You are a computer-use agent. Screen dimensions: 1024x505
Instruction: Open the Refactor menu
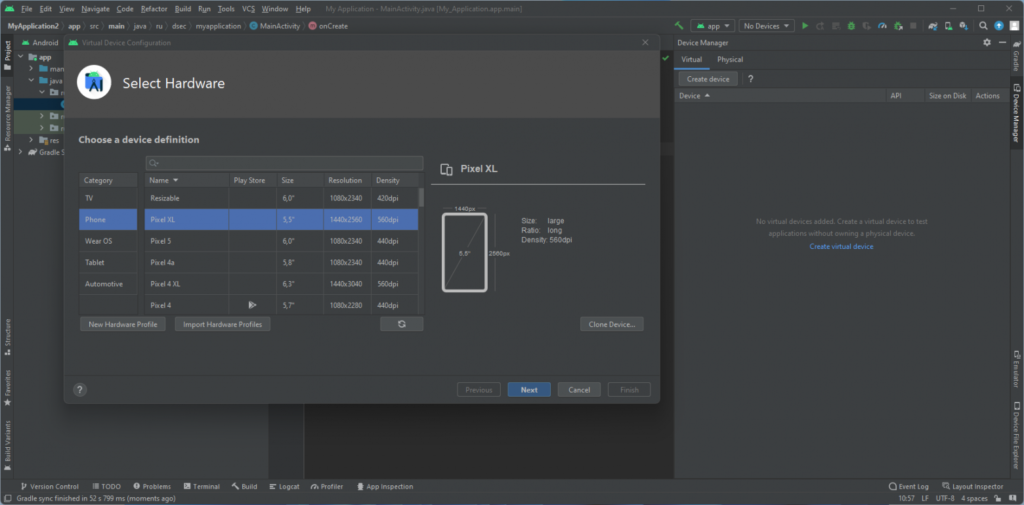(x=154, y=9)
